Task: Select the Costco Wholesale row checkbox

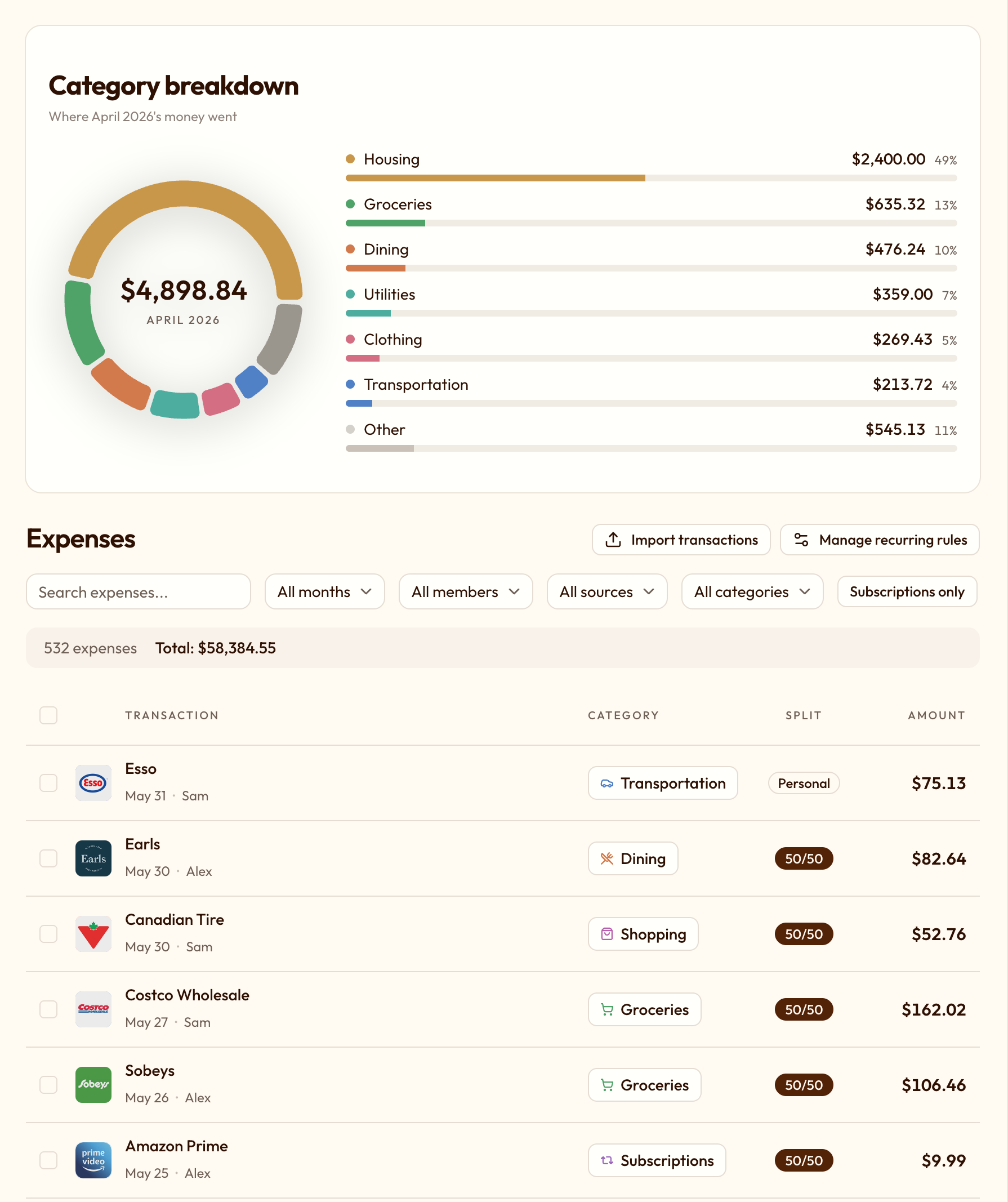Action: [x=48, y=1010]
